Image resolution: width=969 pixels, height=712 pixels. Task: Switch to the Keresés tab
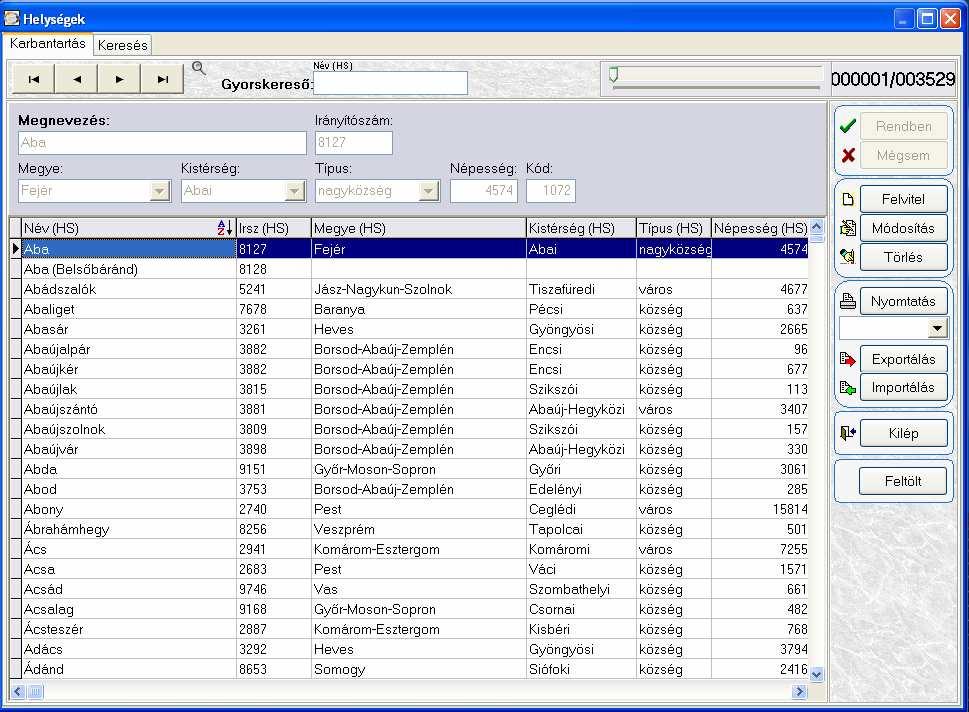click(122, 45)
